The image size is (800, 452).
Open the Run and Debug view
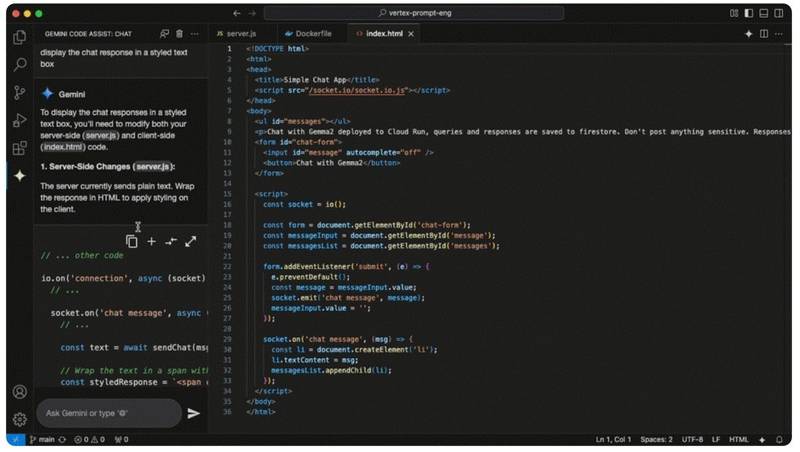19,120
